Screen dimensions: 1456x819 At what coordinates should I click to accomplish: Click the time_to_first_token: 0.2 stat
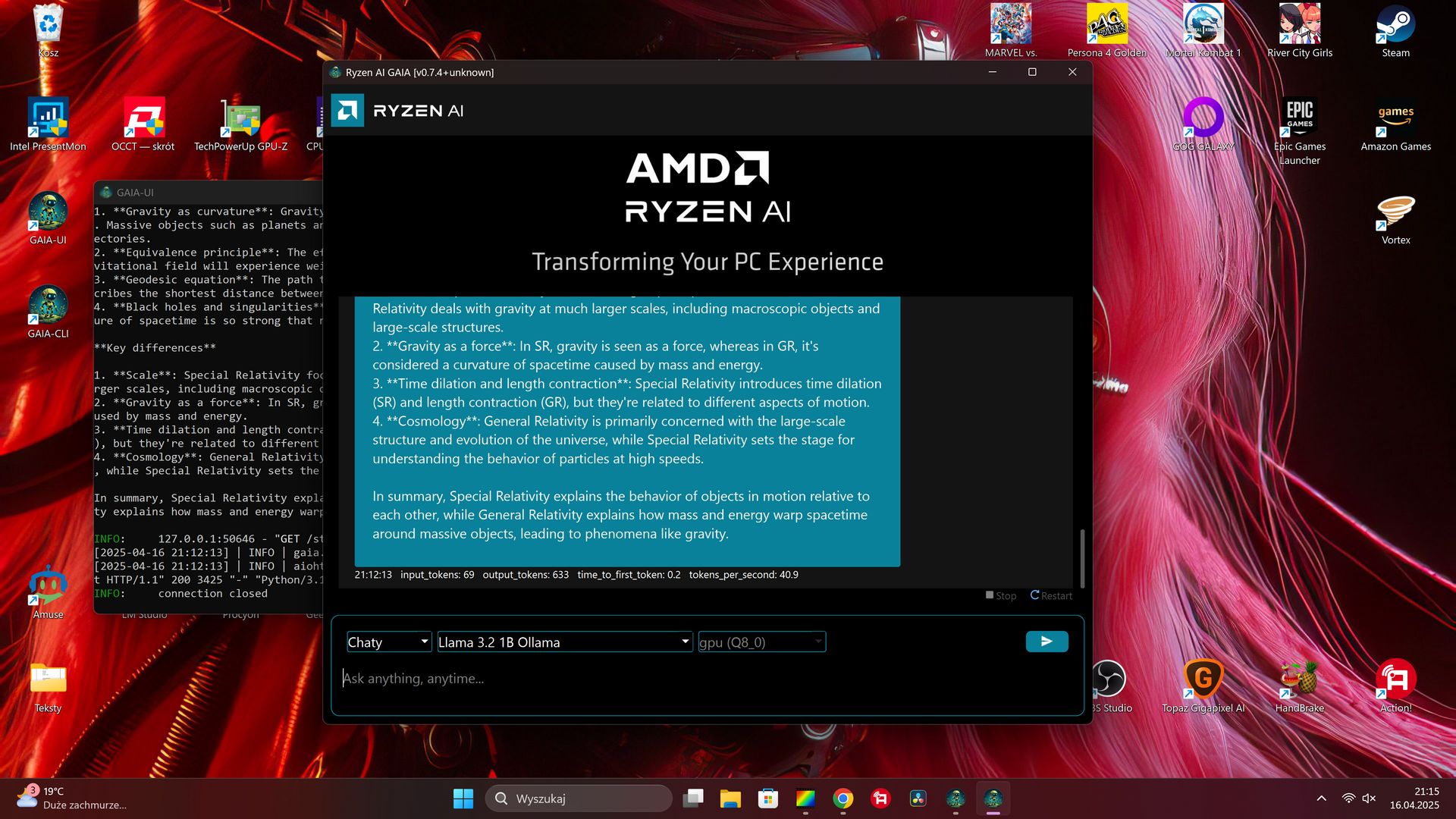pyautogui.click(x=629, y=575)
